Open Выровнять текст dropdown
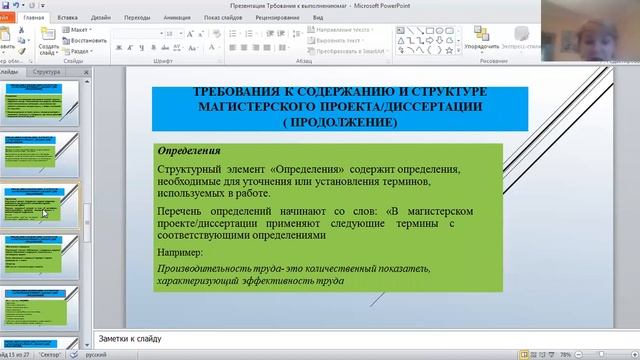 (x=335, y=40)
